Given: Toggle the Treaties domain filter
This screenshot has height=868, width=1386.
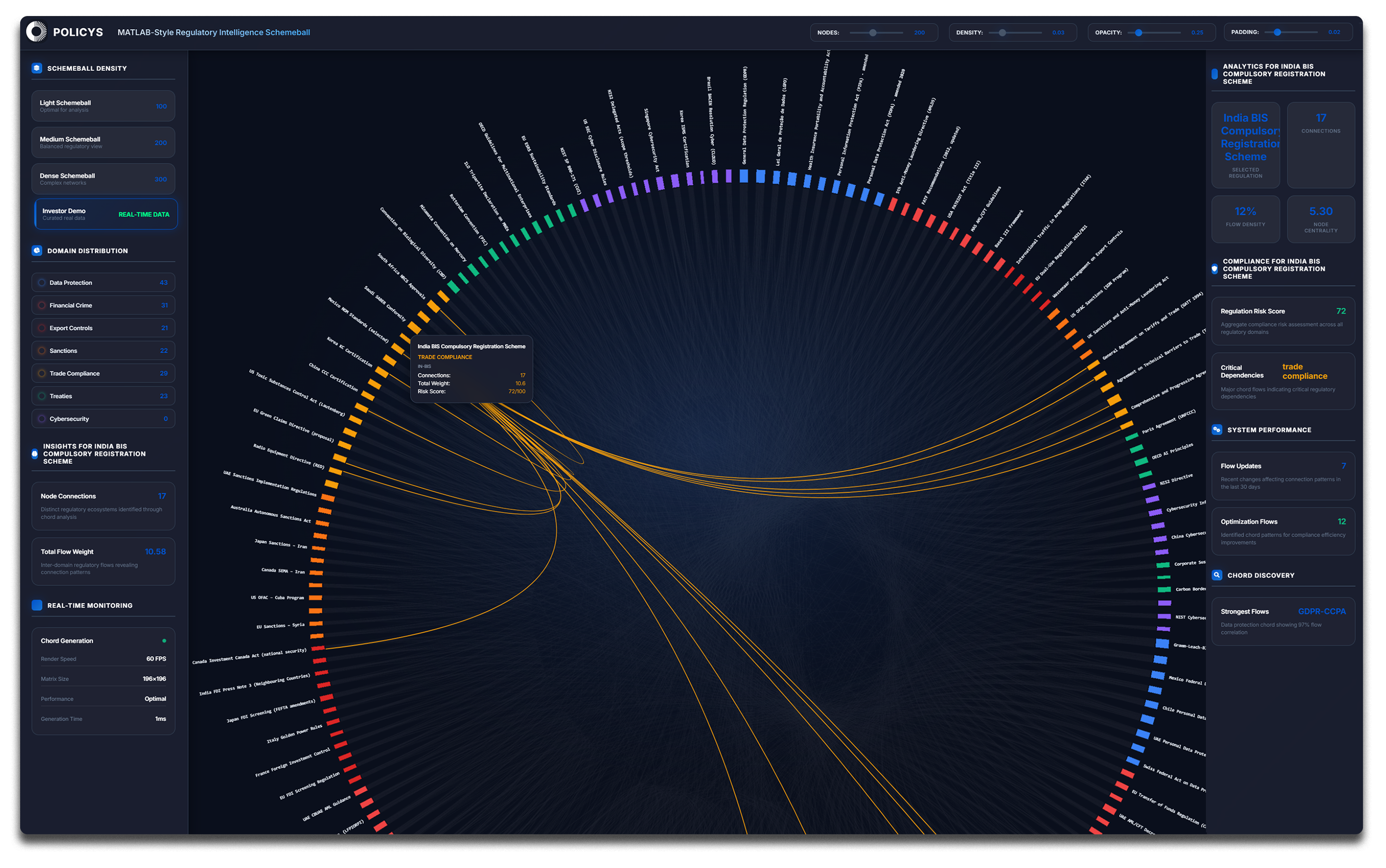Looking at the screenshot, I should [103, 396].
